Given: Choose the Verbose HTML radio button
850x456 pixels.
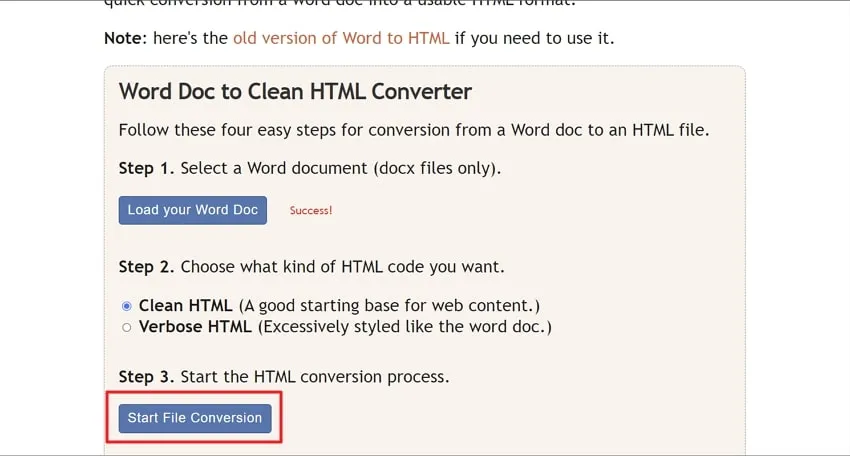Looking at the screenshot, I should click(x=126, y=327).
